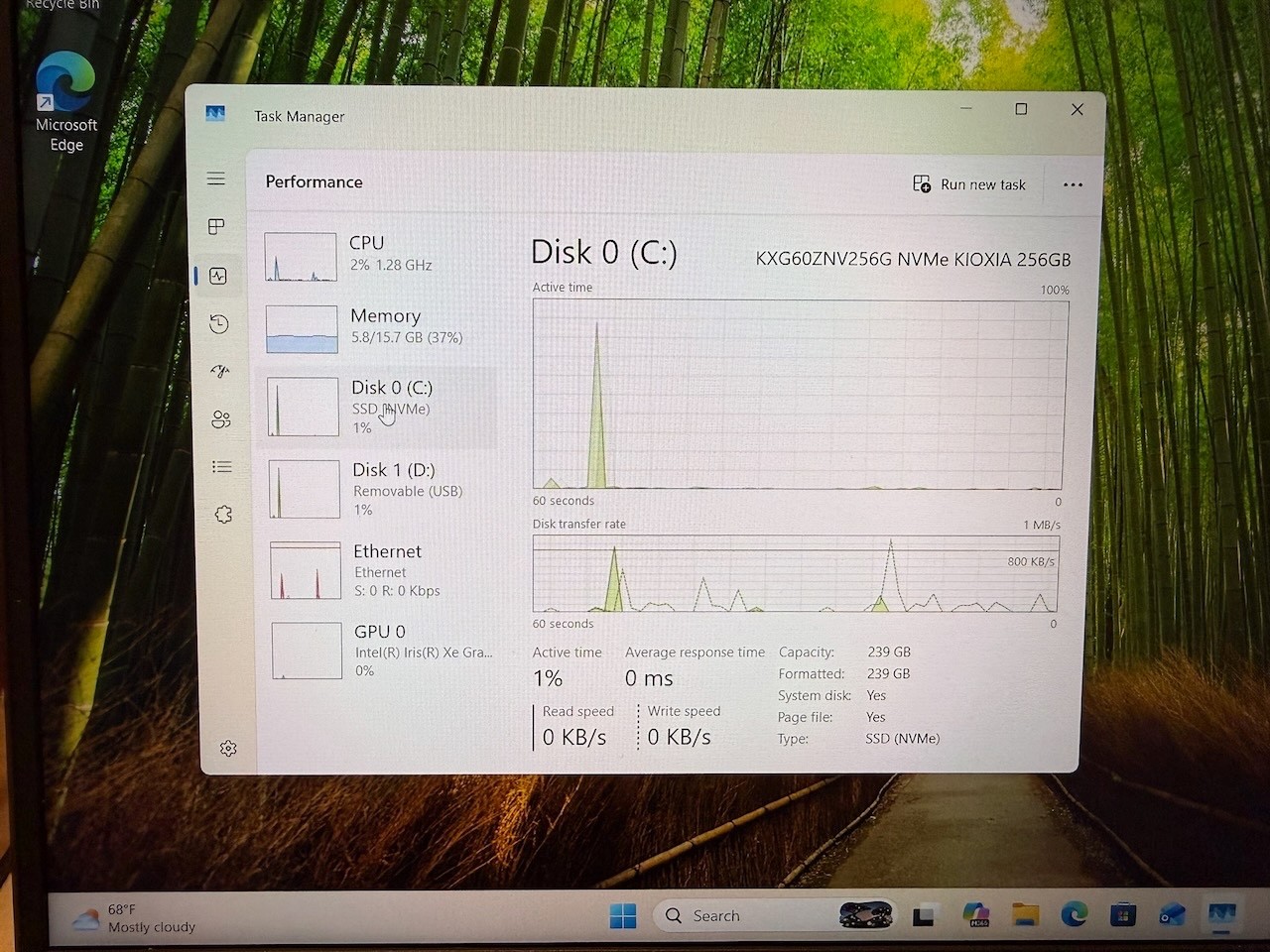Open Task Manager settings gear
Image resolution: width=1270 pixels, height=952 pixels.
click(x=228, y=749)
